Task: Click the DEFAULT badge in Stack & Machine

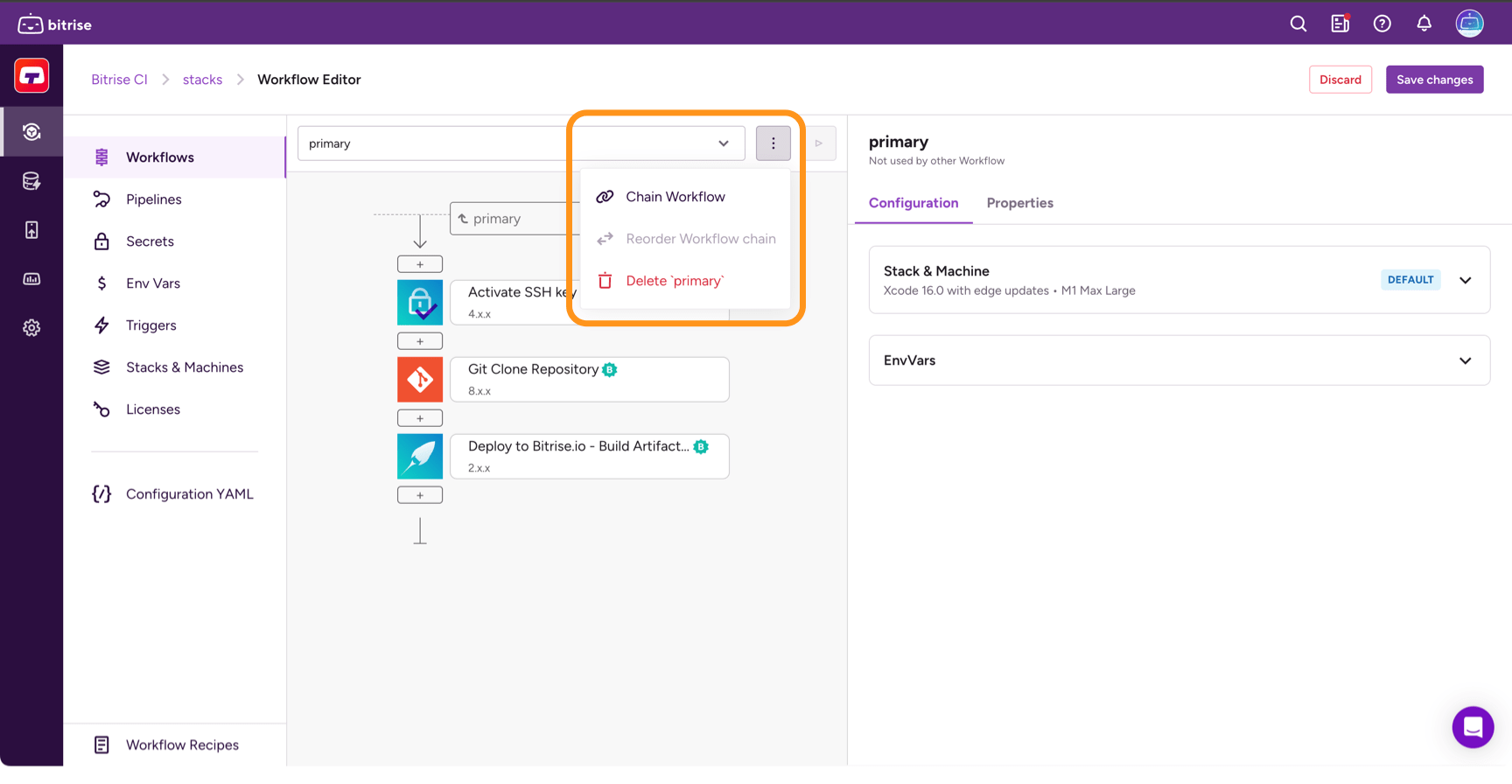Action: tap(1410, 280)
